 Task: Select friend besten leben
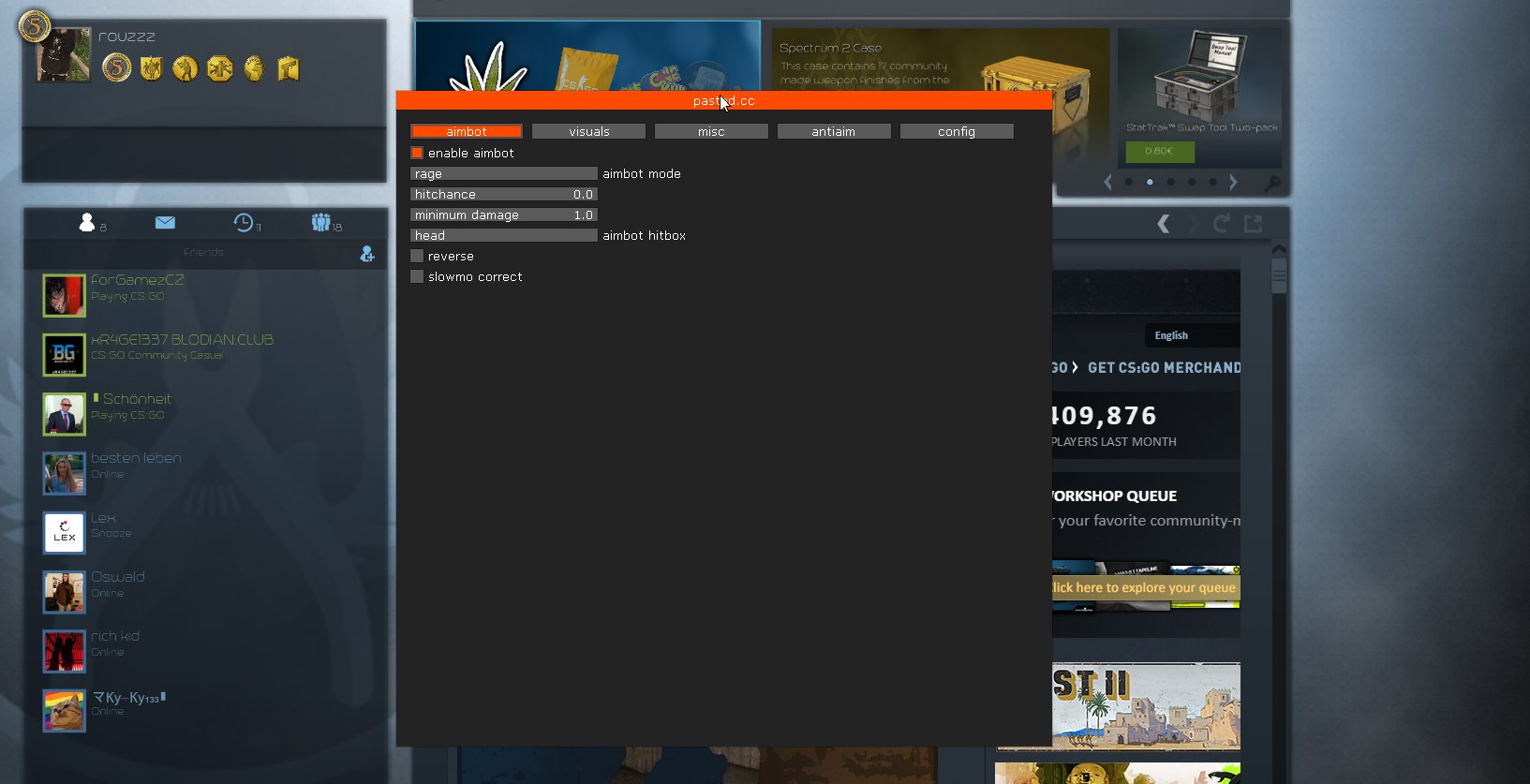[204, 473]
